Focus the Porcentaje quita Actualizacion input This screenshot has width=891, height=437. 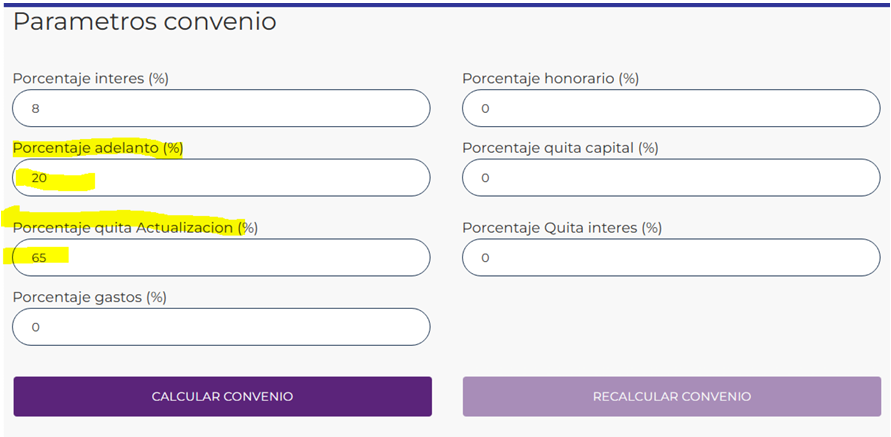click(221, 257)
